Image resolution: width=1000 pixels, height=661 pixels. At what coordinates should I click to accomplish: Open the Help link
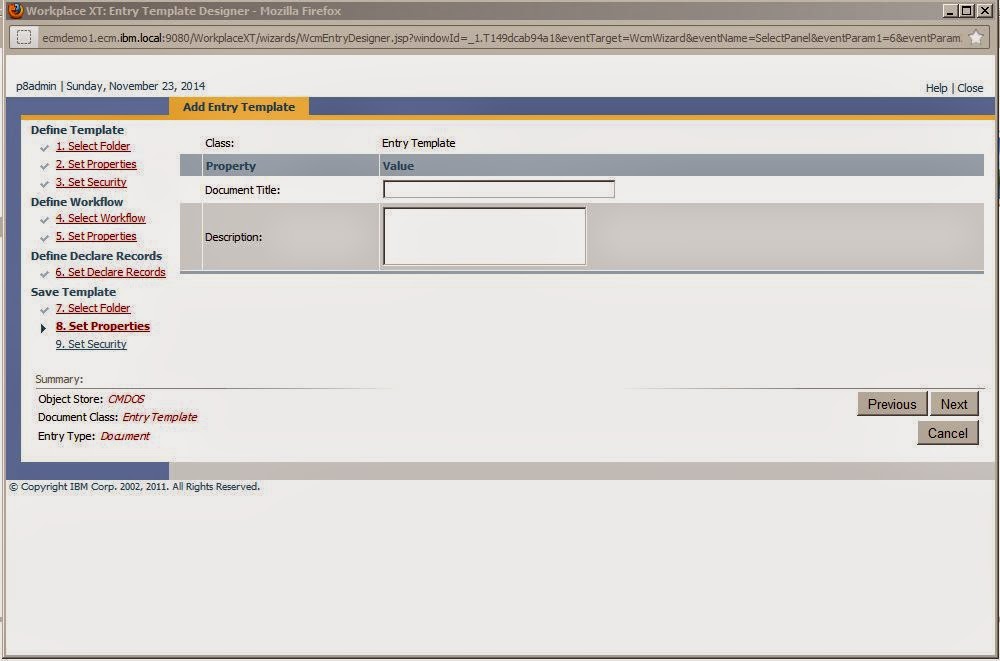pyautogui.click(x=936, y=88)
